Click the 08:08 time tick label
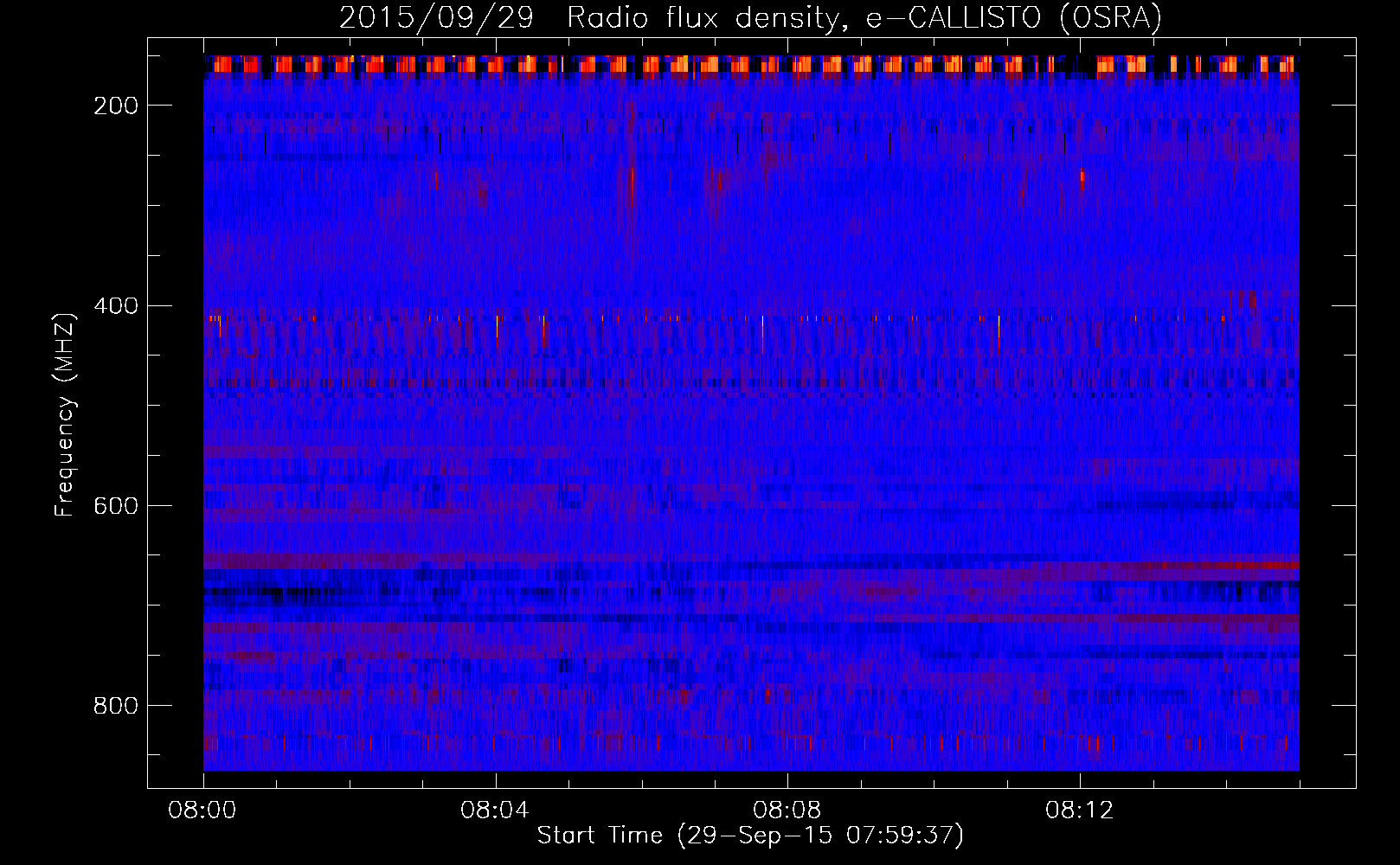This screenshot has height=865, width=1400. click(x=787, y=811)
